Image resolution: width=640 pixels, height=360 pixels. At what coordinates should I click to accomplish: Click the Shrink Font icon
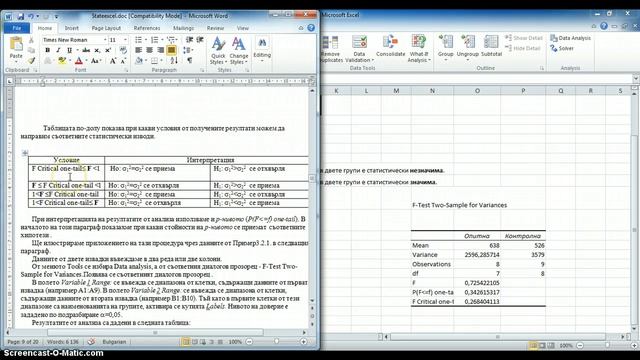coord(123,61)
